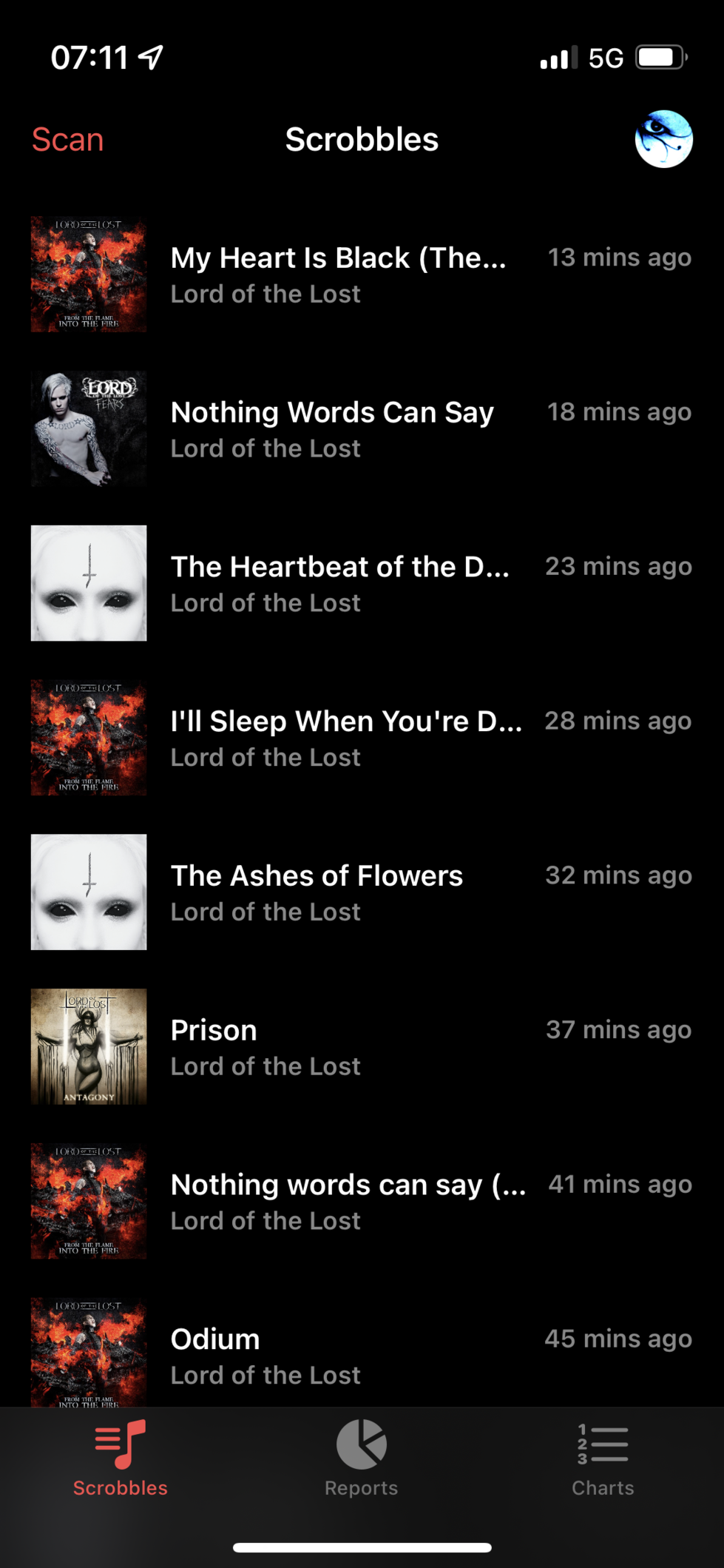The image size is (724, 1568).
Task: Tap the location arrow in status bar
Action: pos(151,58)
